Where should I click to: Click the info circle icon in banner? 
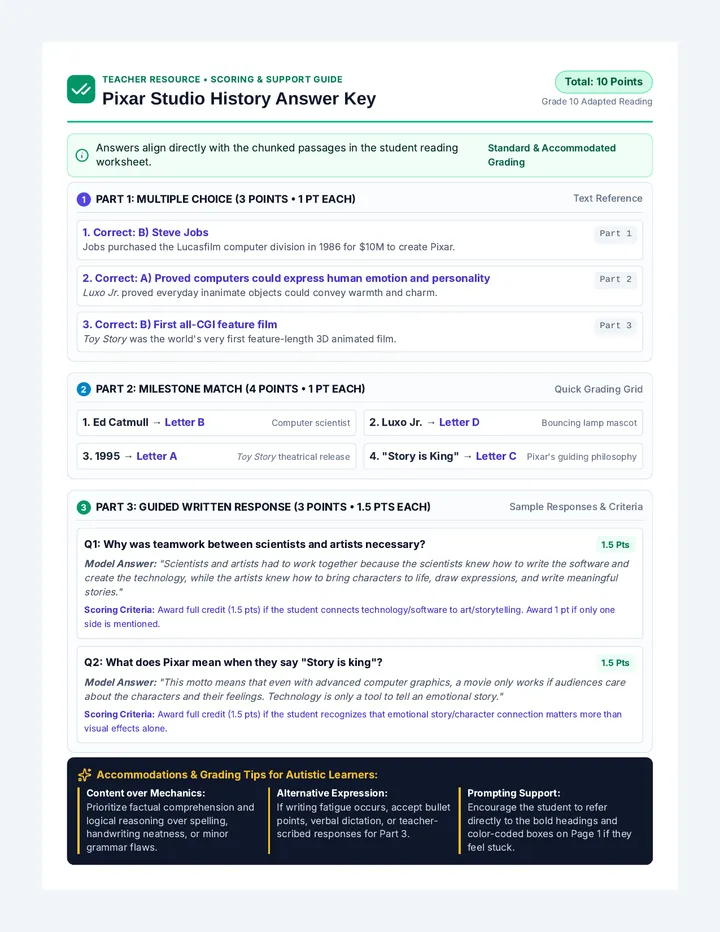82,155
